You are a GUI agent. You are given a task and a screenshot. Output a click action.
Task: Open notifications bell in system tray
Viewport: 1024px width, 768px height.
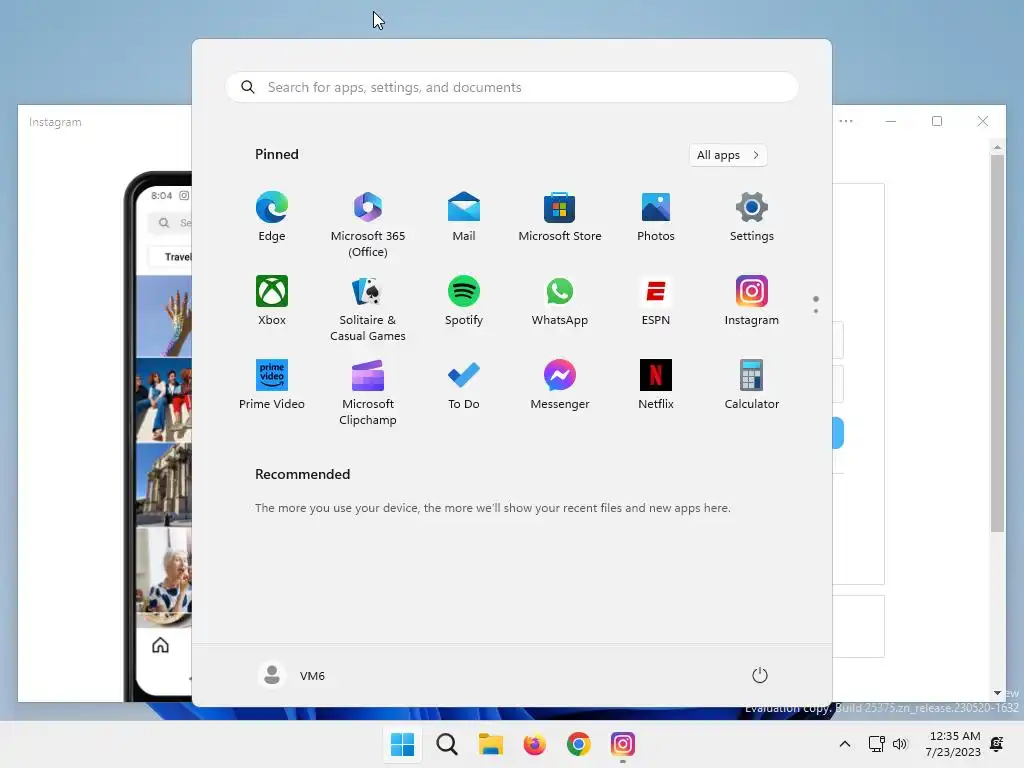[x=997, y=744]
